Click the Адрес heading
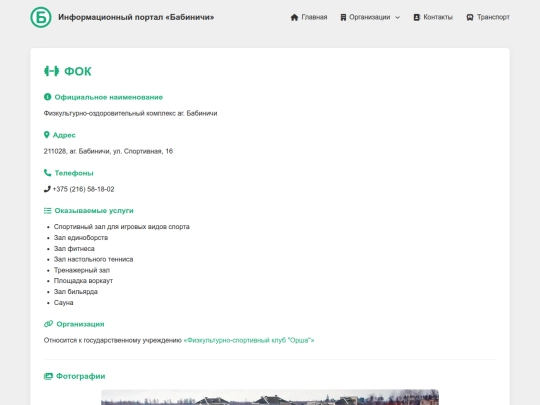540x405 pixels. [x=64, y=135]
